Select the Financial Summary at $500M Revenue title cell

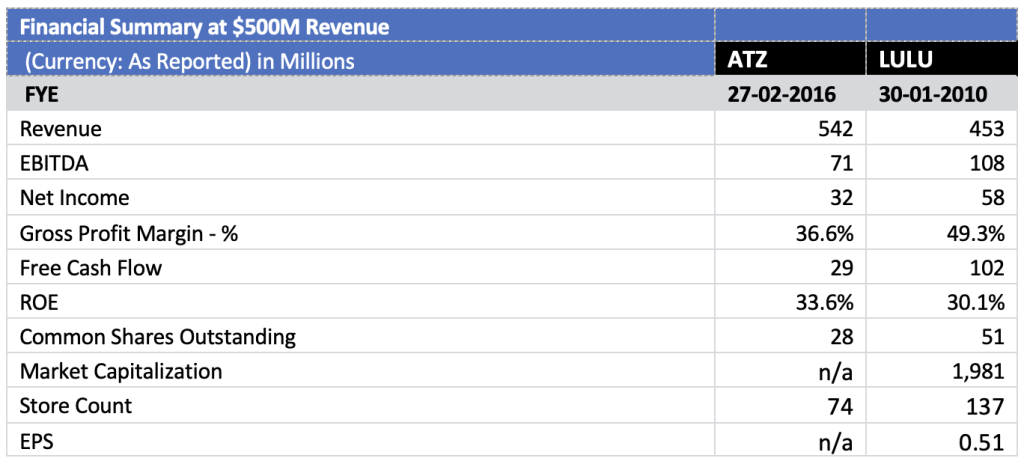[360, 27]
